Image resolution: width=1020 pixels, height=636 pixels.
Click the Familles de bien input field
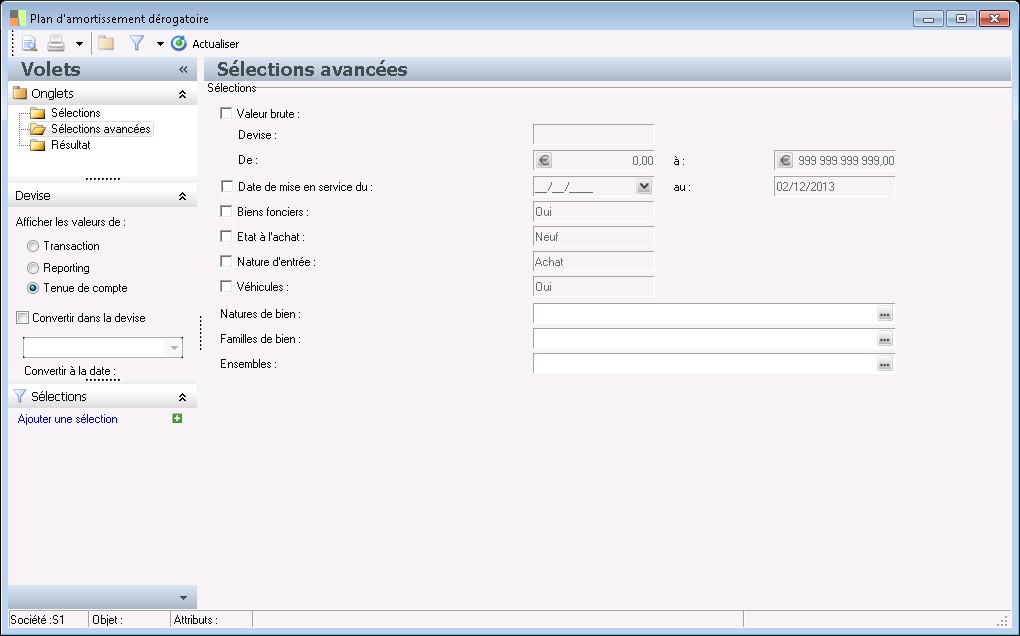(705, 339)
